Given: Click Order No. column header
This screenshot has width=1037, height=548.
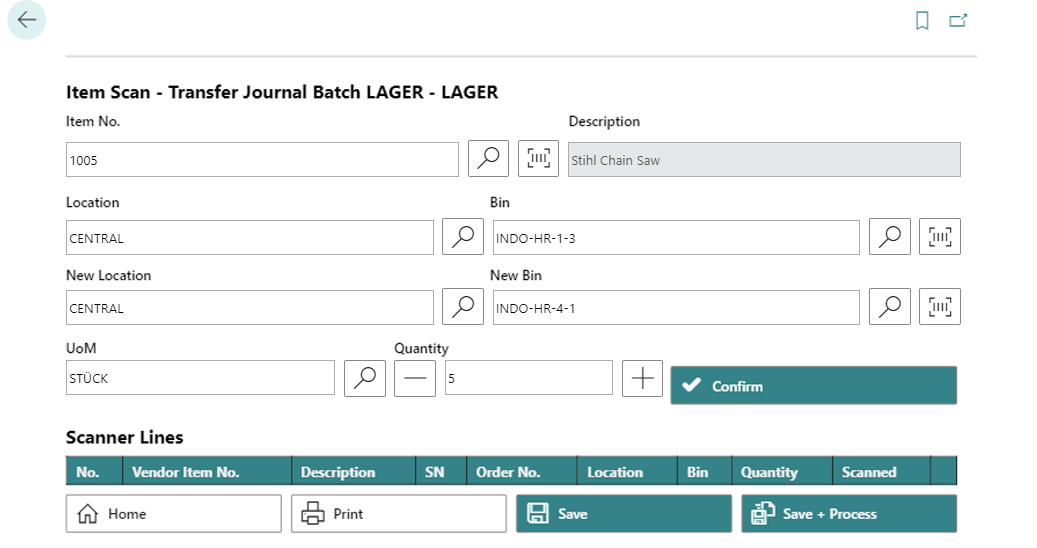Looking at the screenshot, I should point(522,471).
